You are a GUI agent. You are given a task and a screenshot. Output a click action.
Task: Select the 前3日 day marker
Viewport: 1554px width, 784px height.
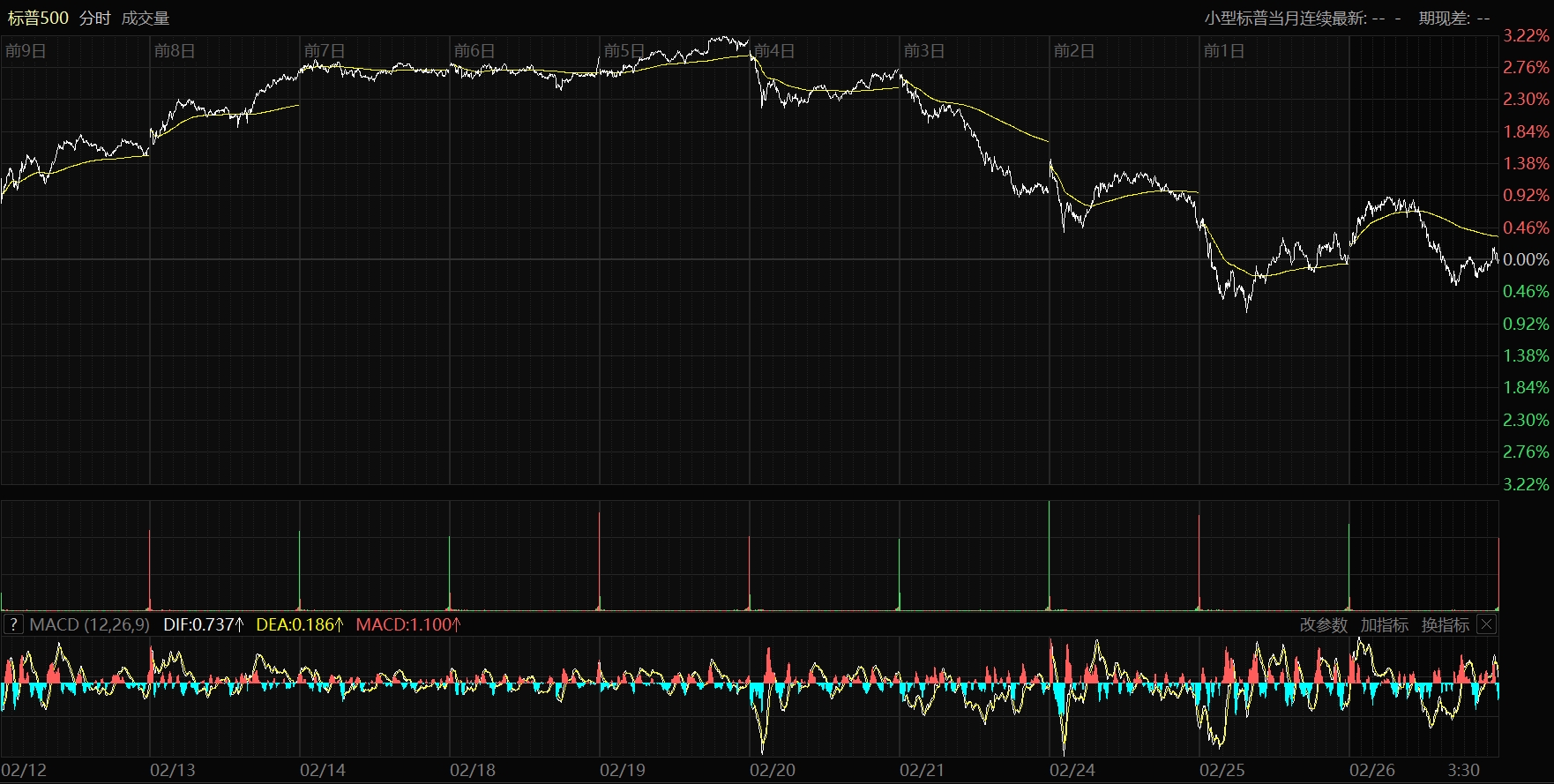pos(924,50)
